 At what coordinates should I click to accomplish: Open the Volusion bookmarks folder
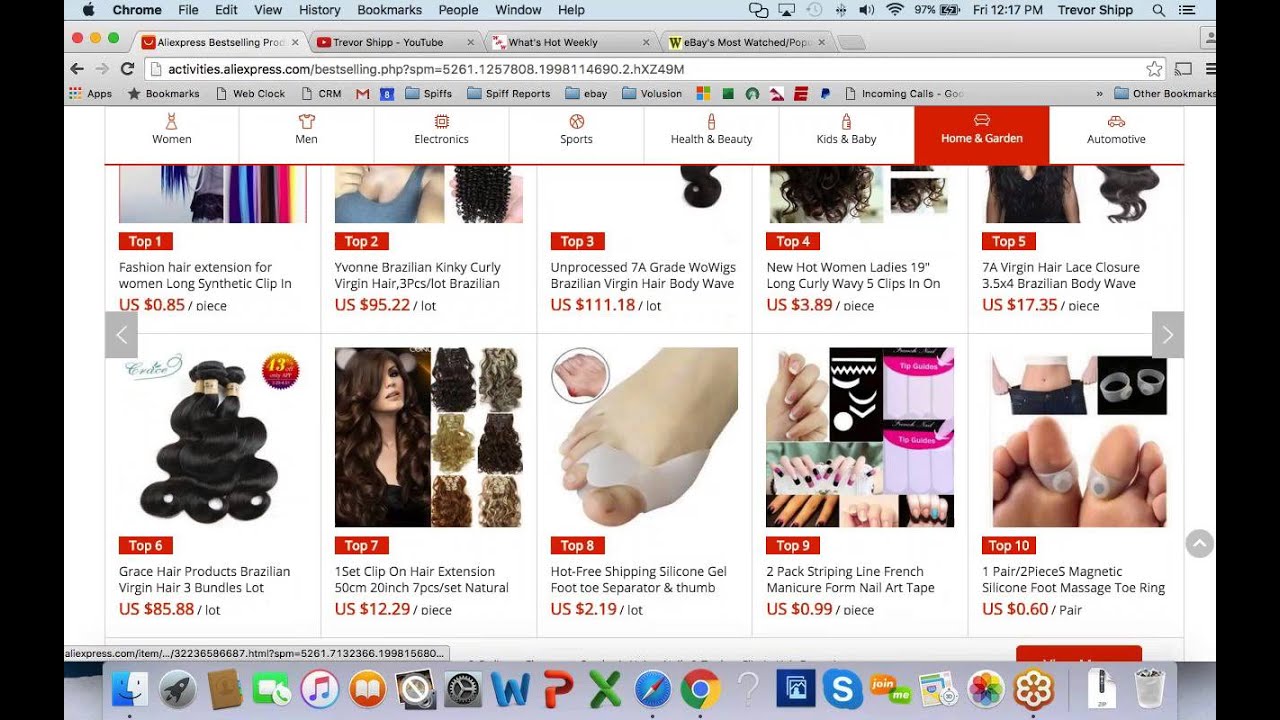[x=652, y=94]
